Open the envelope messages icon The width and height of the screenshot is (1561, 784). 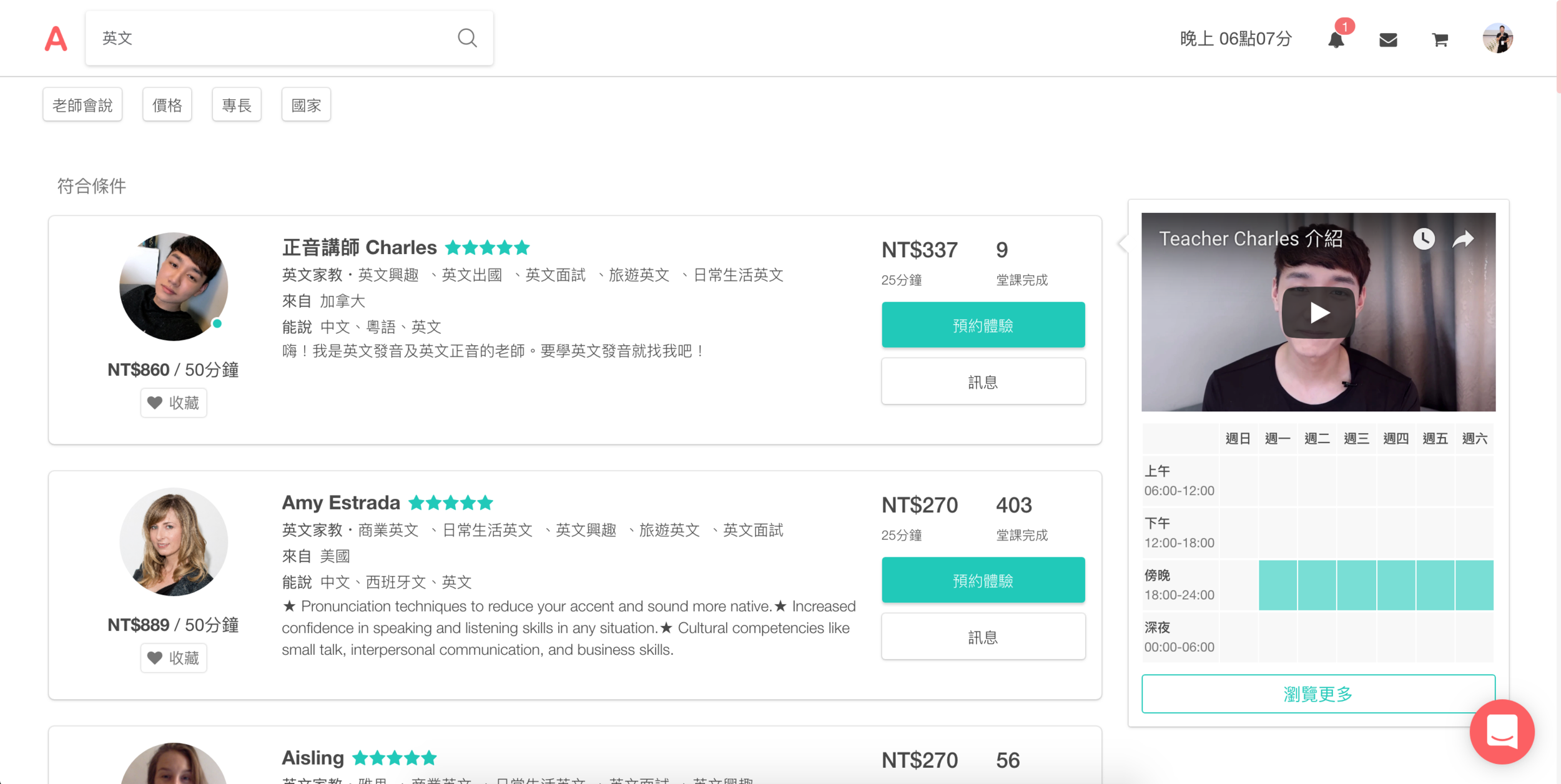tap(1388, 40)
